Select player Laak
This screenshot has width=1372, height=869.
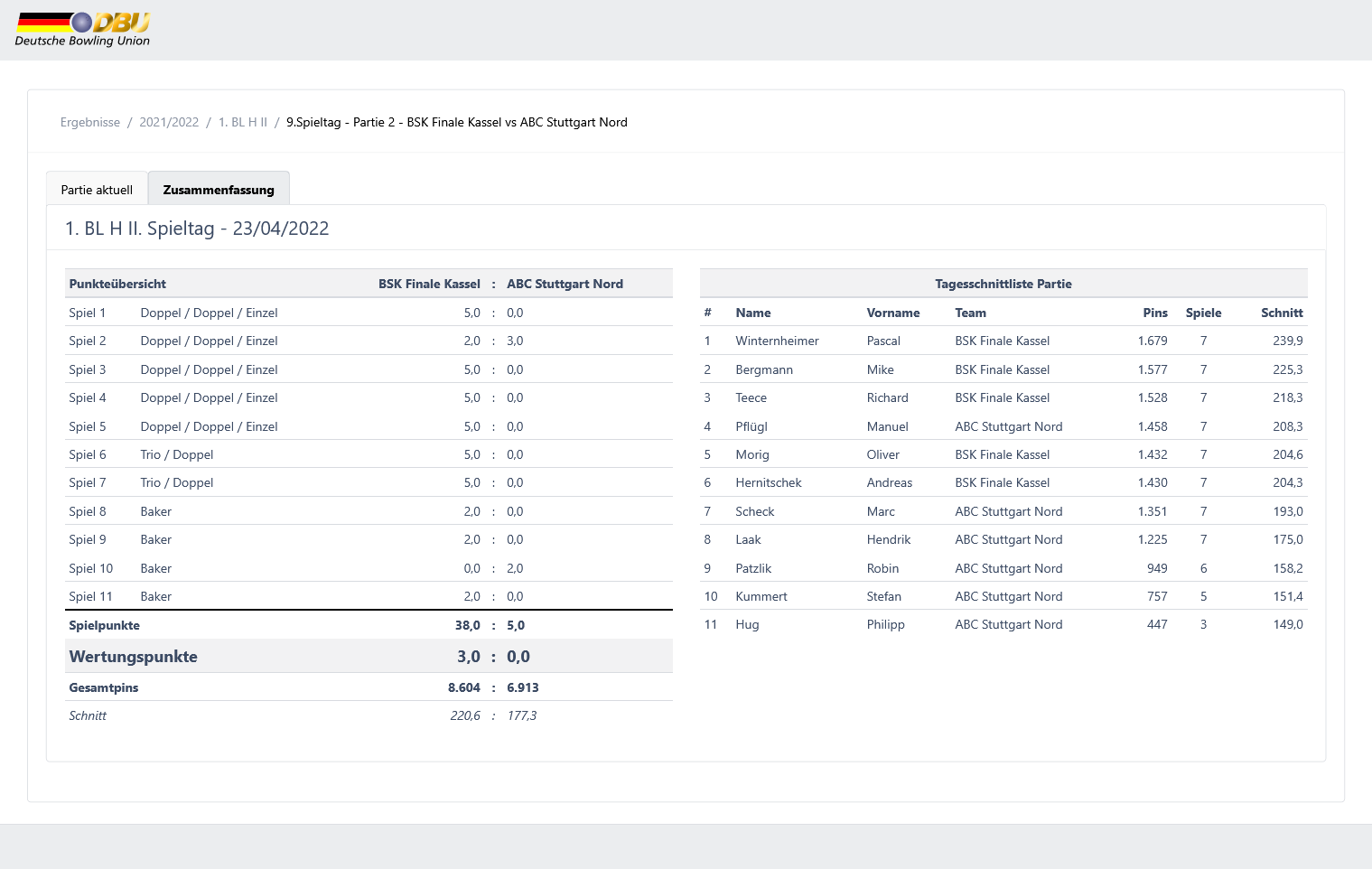748,539
